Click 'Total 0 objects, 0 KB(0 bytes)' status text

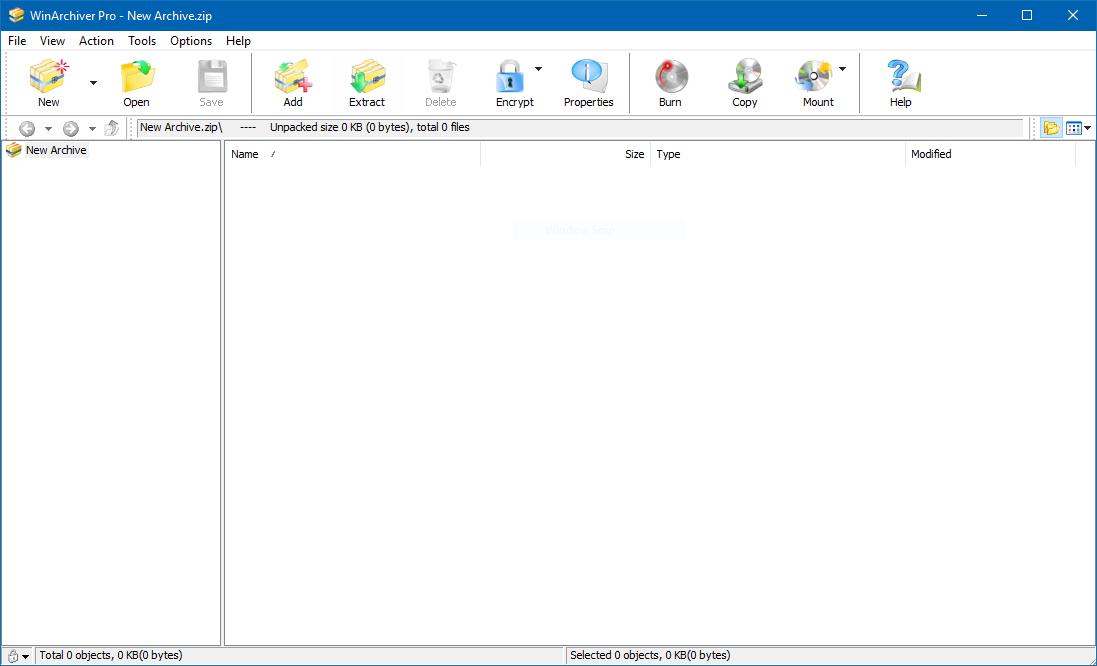coord(111,656)
